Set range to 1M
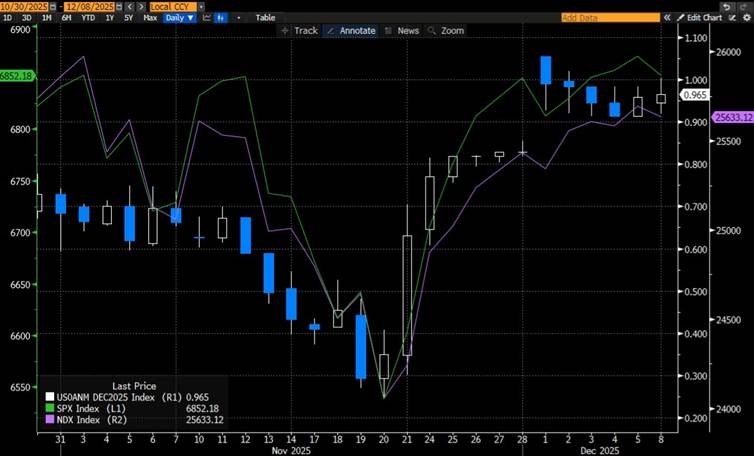The image size is (754, 456). click(47, 18)
